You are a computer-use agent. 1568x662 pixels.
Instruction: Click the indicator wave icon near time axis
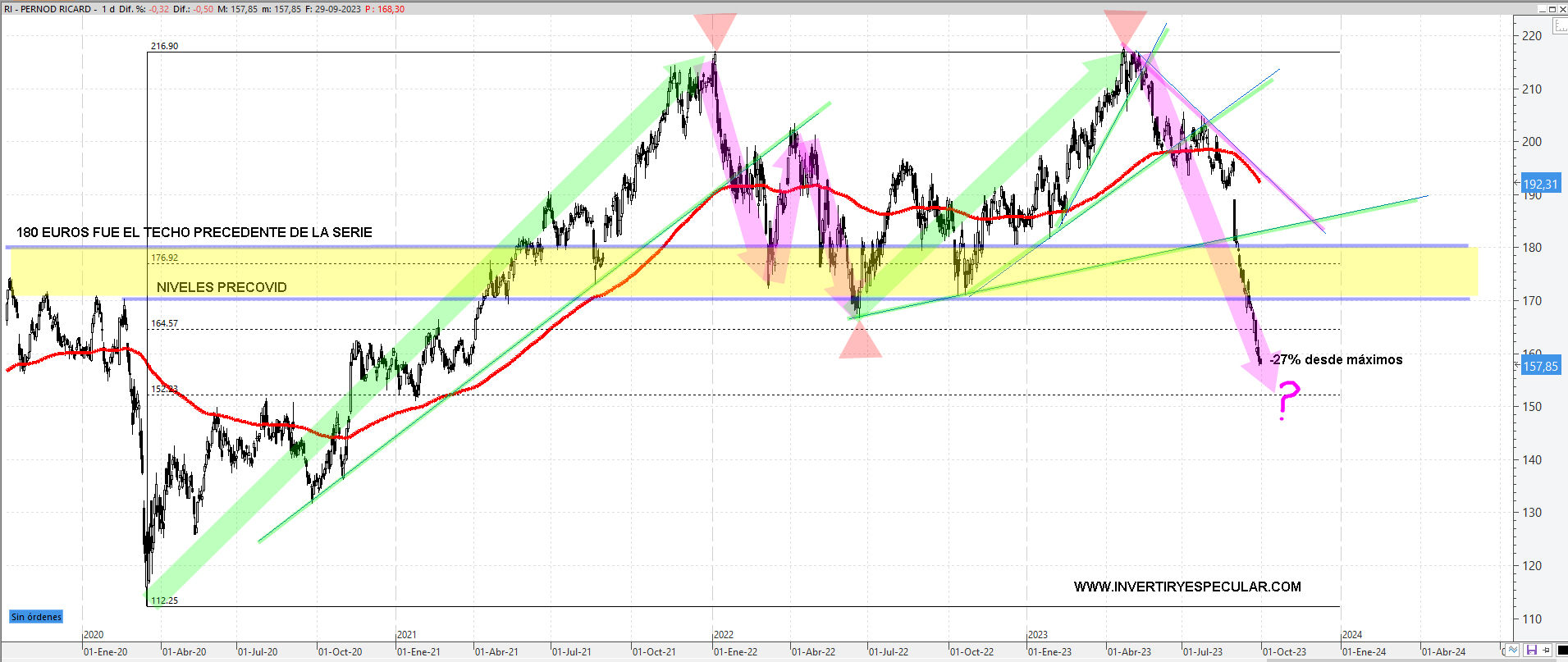point(1514,651)
